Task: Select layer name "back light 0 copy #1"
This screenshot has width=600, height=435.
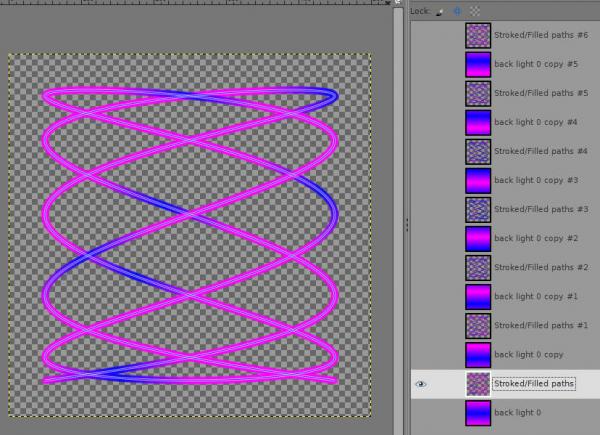Action: tap(536, 297)
